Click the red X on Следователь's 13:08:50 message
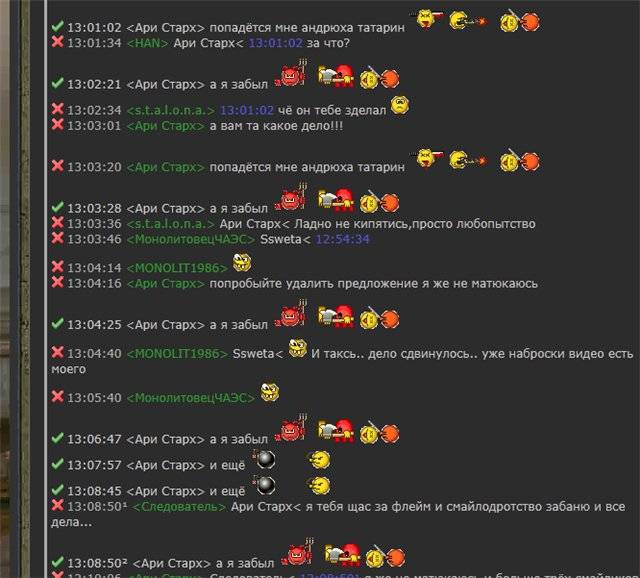 point(58,505)
